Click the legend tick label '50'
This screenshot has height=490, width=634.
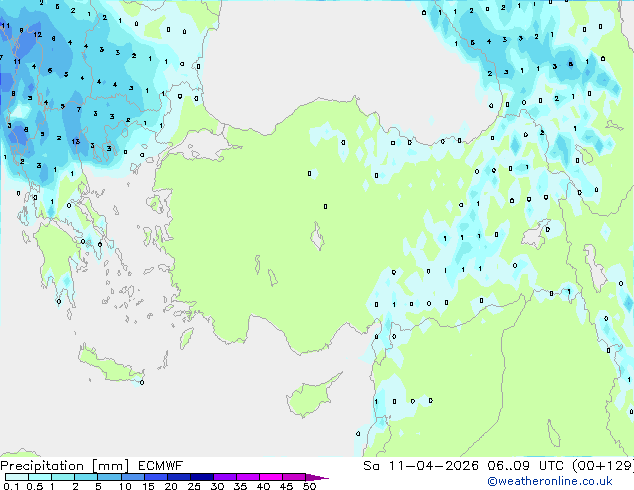309,486
